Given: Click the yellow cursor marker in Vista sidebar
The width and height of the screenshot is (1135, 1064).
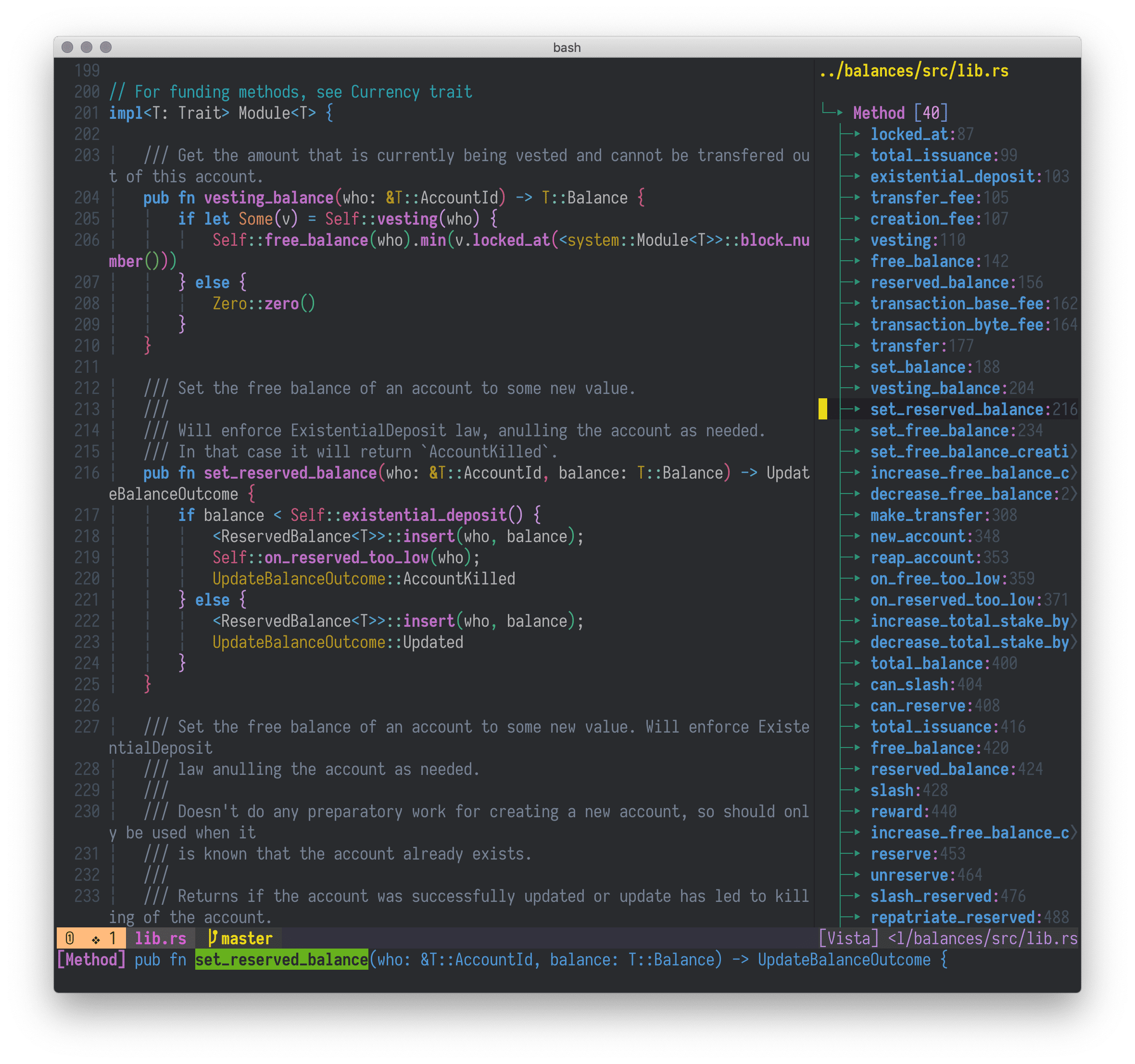Looking at the screenshot, I should pyautogui.click(x=823, y=409).
